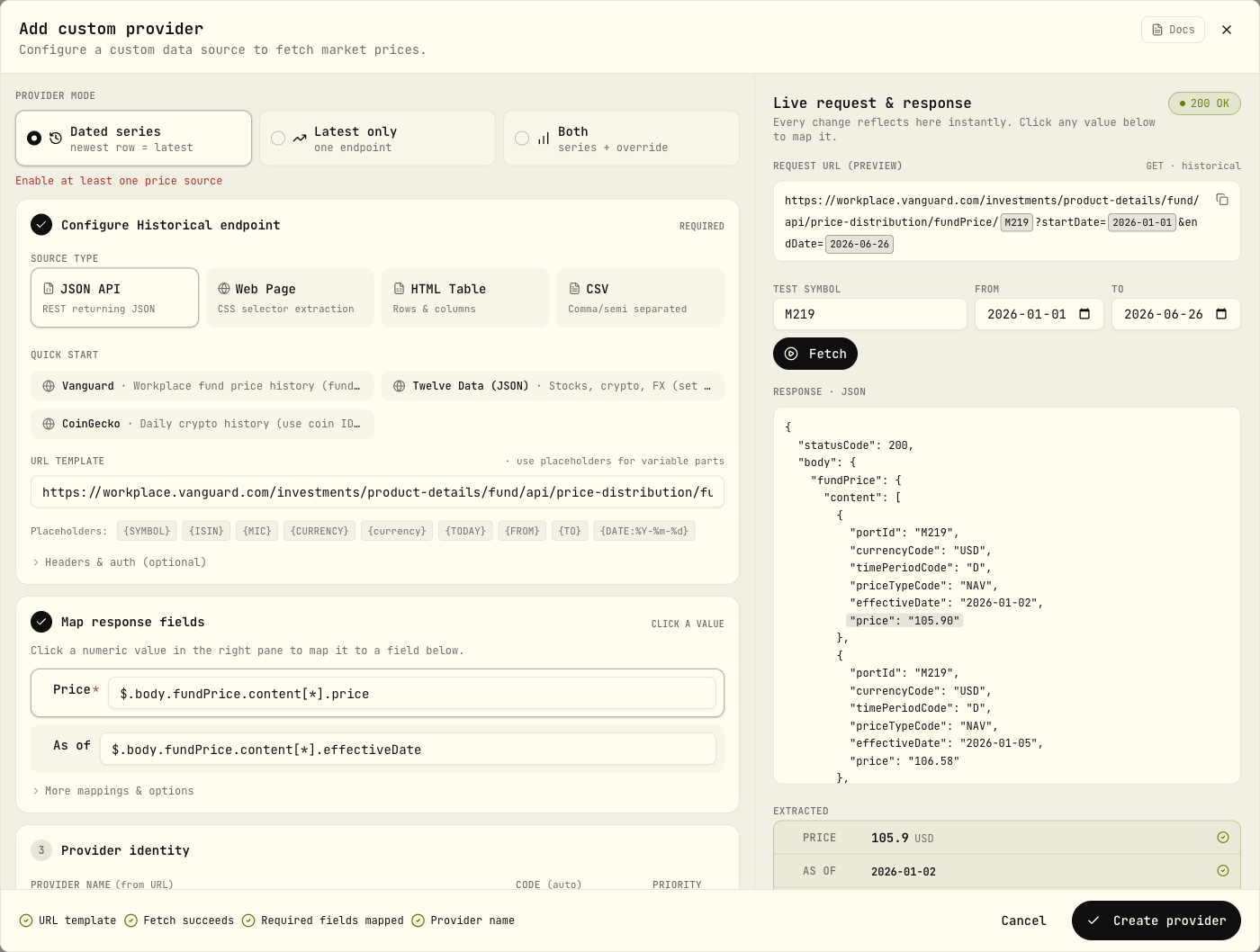Select Both provider mode
This screenshot has height=952, width=1260.
(x=621, y=139)
